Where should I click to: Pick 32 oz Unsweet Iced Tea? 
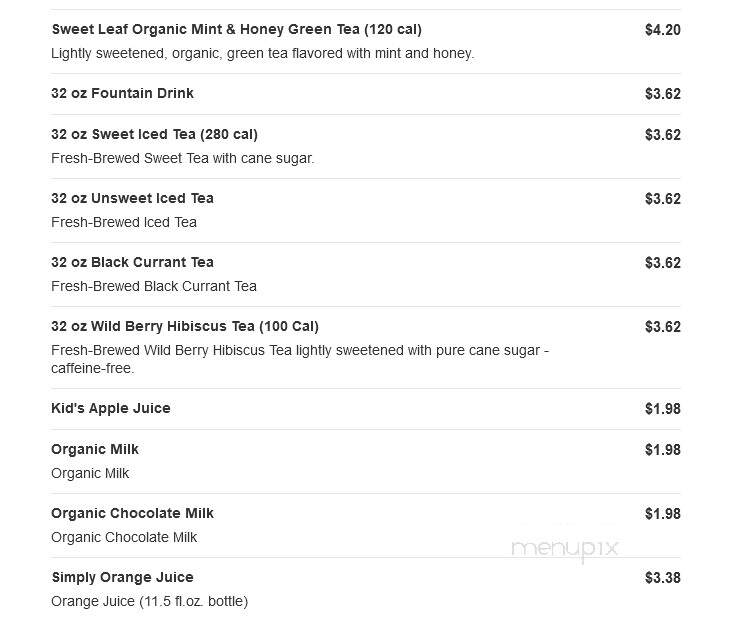click(132, 198)
